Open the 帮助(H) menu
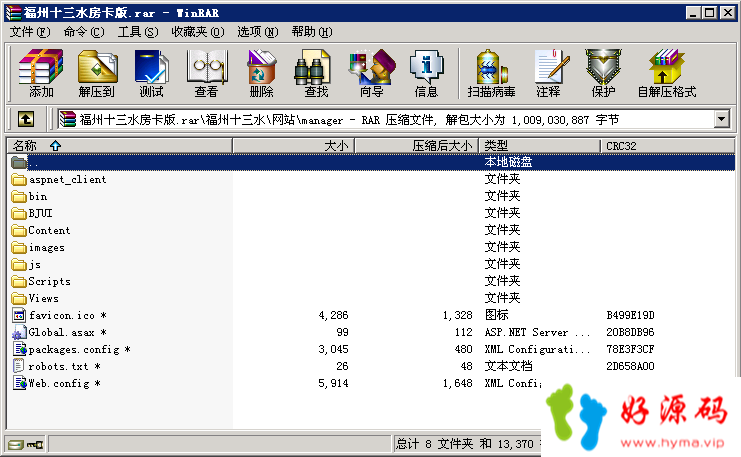Screen dimensions: 741x457 tap(312, 32)
